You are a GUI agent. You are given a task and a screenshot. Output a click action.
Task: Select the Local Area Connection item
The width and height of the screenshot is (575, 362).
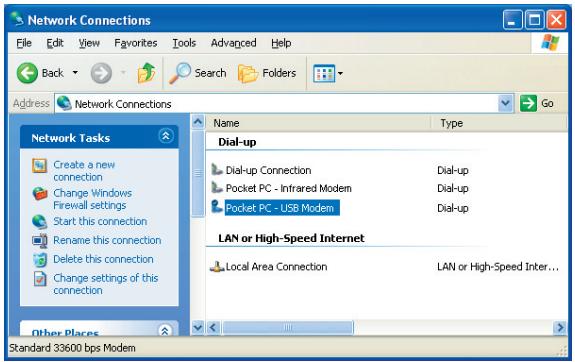click(276, 267)
